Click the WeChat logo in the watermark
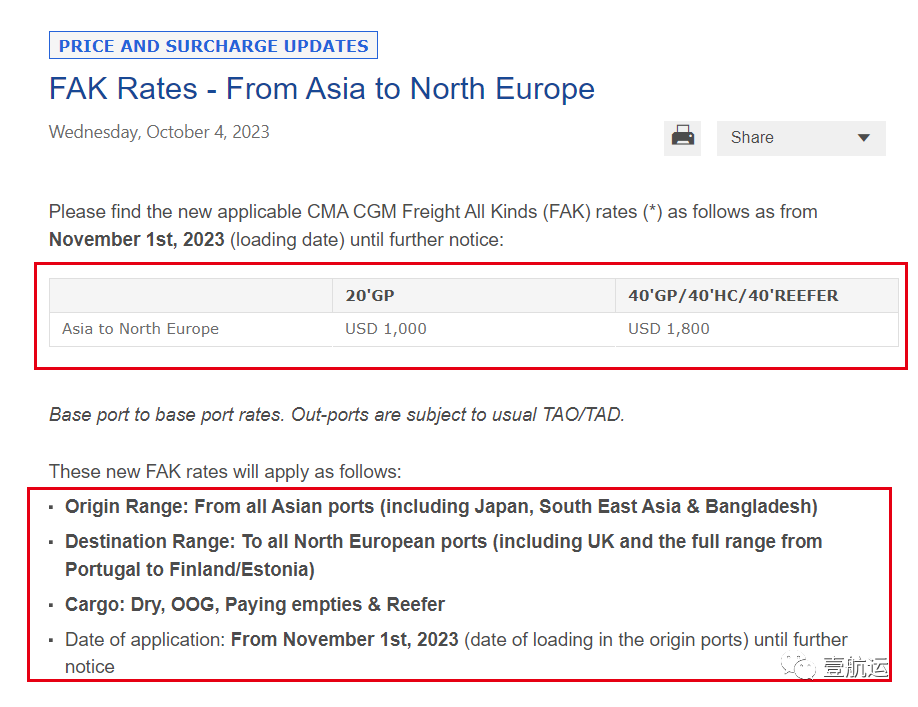This screenshot has width=918, height=707. tap(803, 667)
